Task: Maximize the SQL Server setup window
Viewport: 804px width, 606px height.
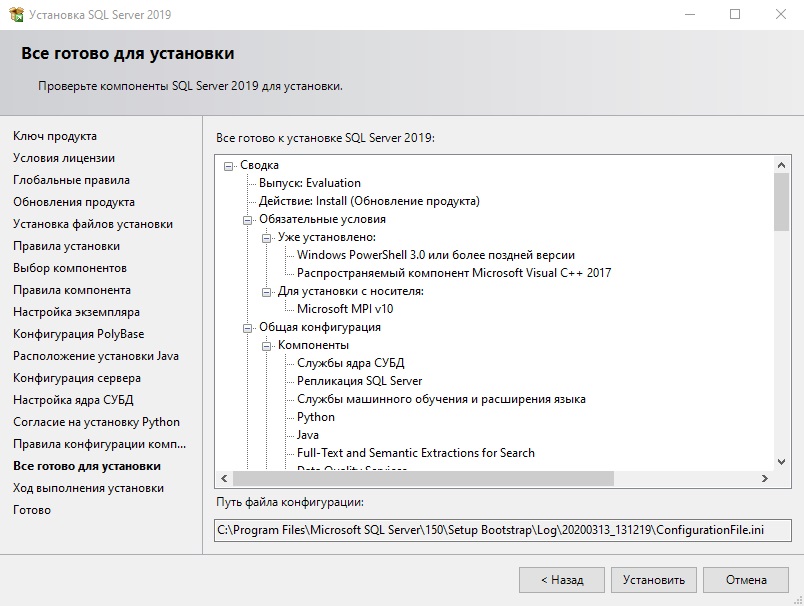Action: 735,14
